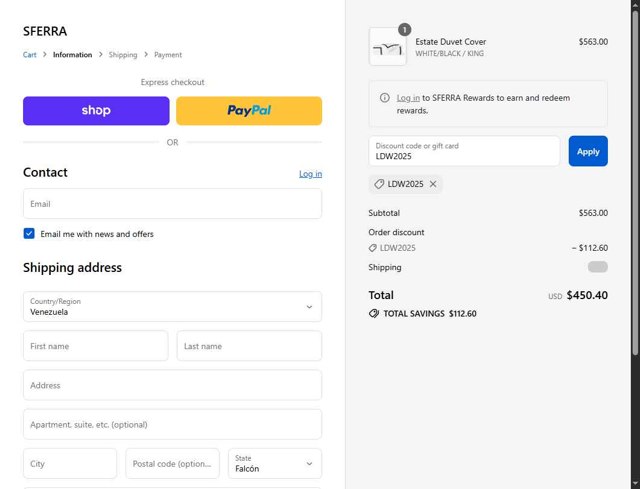Open the Country/Region dropdown
The image size is (640, 489).
[x=172, y=307]
